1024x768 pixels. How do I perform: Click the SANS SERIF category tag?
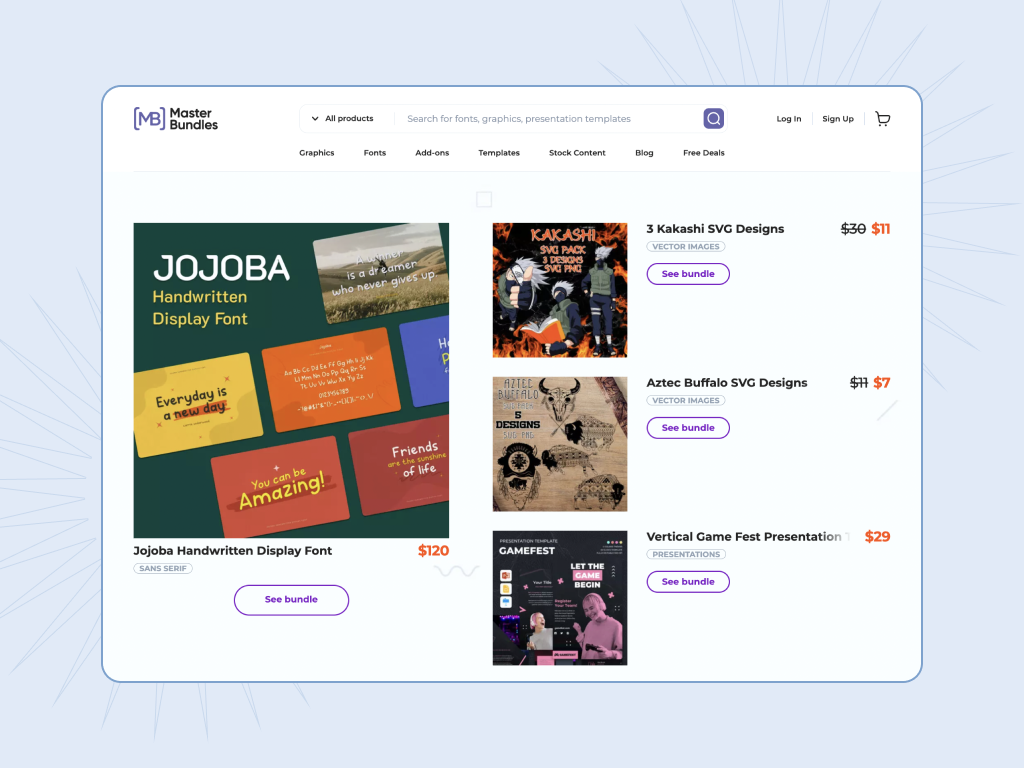tap(163, 568)
